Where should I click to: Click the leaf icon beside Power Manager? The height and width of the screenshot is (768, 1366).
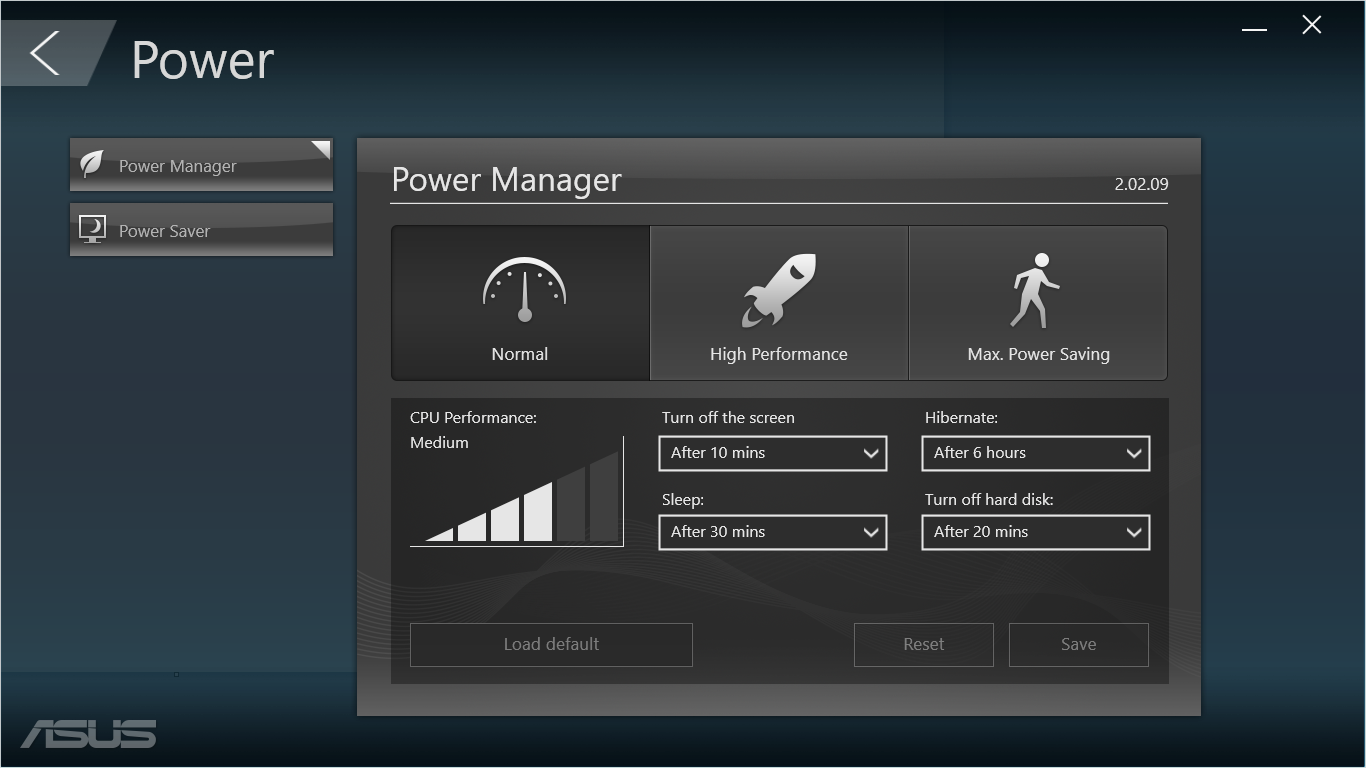point(92,164)
